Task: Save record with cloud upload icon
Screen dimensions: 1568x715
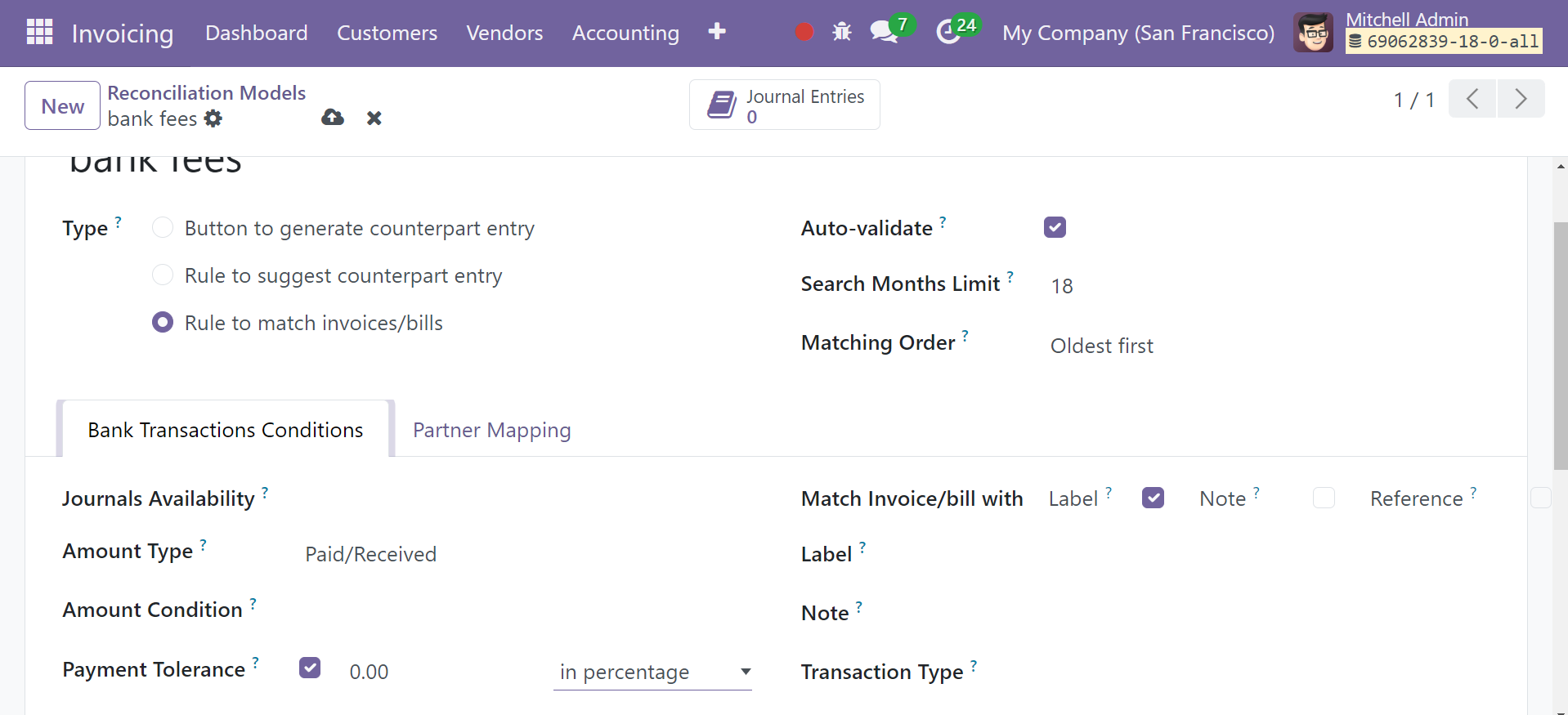Action: [333, 118]
